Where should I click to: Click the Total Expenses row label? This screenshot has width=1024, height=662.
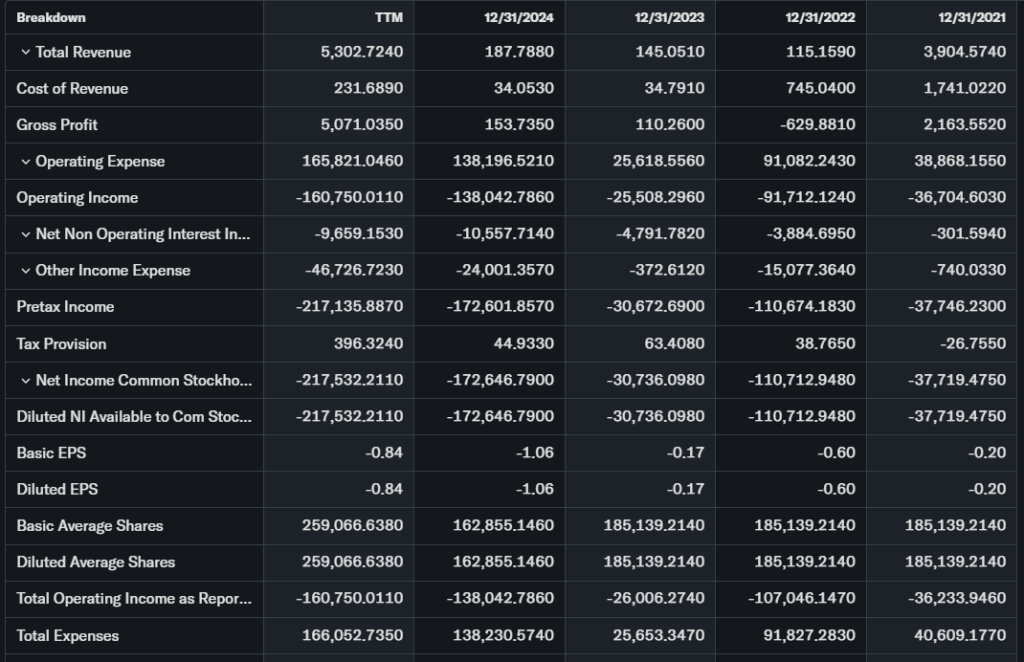point(67,635)
